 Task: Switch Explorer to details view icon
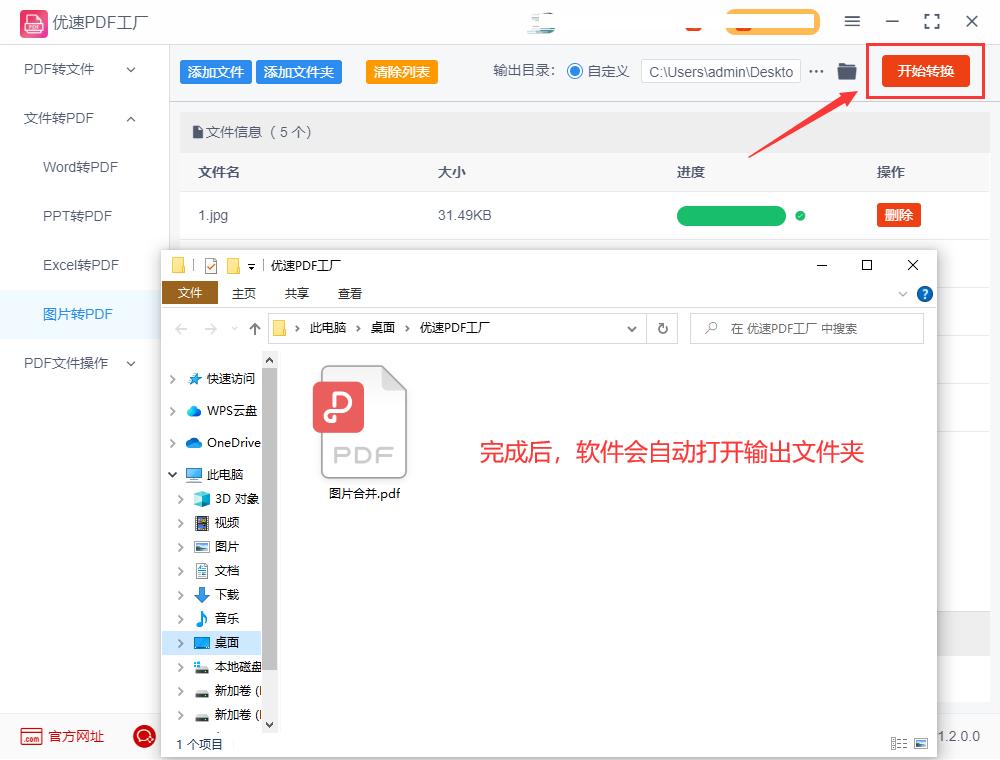[899, 743]
